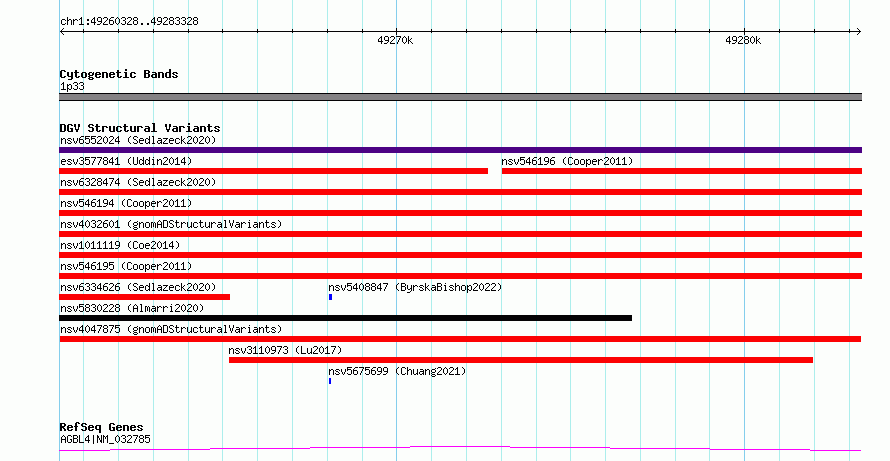Click the short red nsv6334626 variant bar
Image resolution: width=890 pixels, height=461 pixels.
click(x=145, y=297)
